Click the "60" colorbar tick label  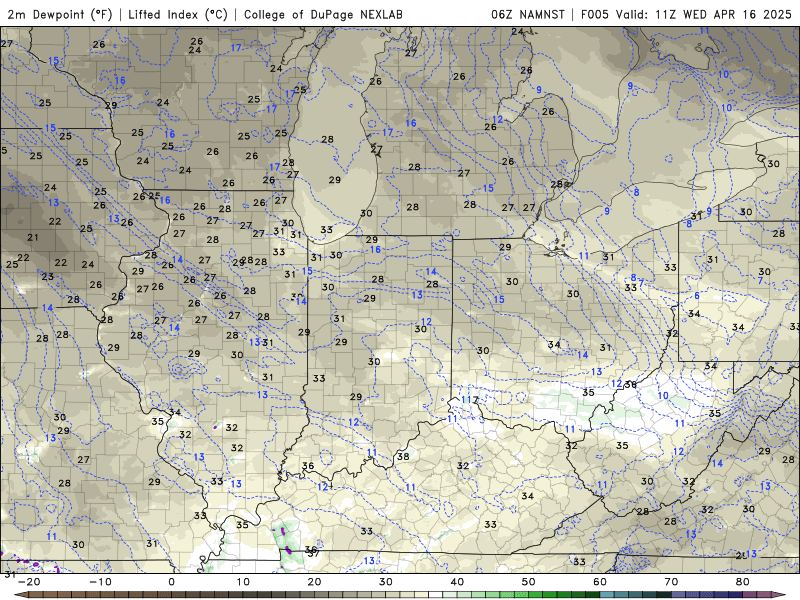600,582
